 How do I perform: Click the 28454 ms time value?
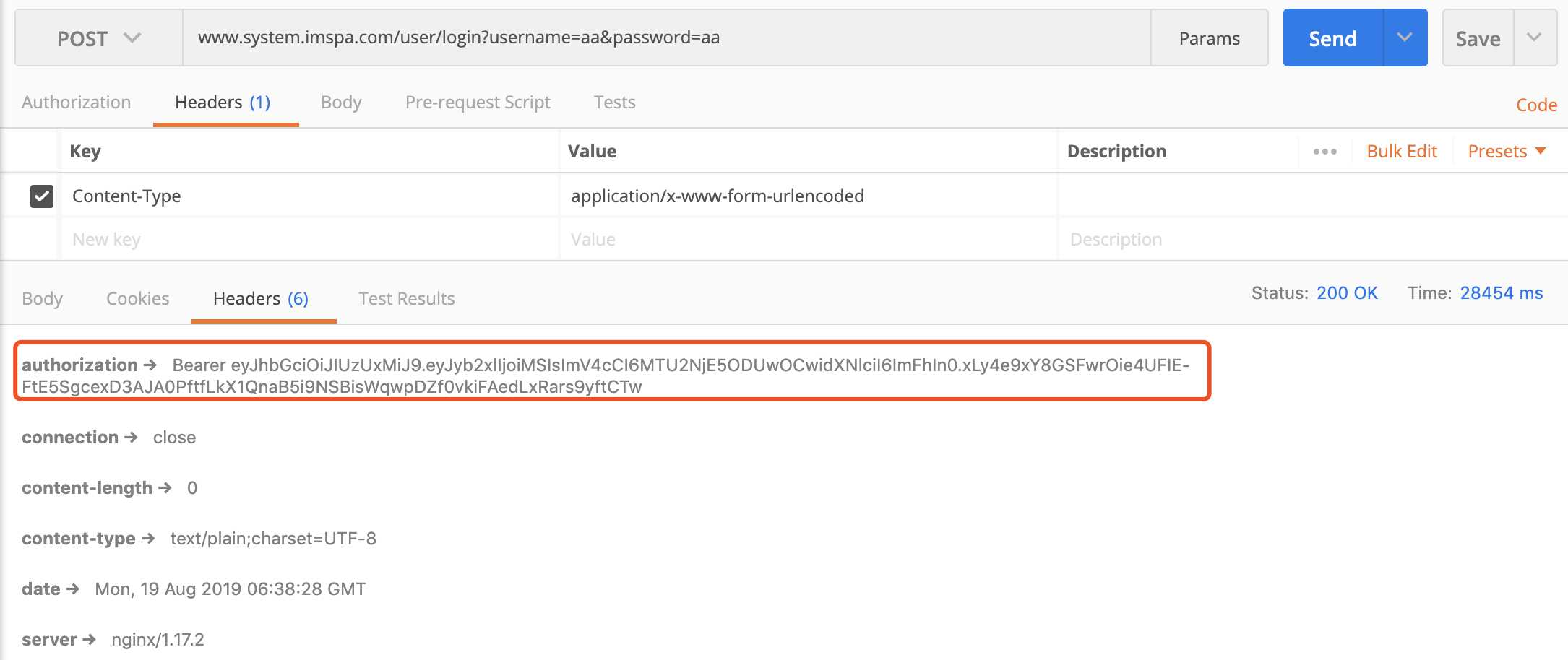pyautogui.click(x=1502, y=293)
